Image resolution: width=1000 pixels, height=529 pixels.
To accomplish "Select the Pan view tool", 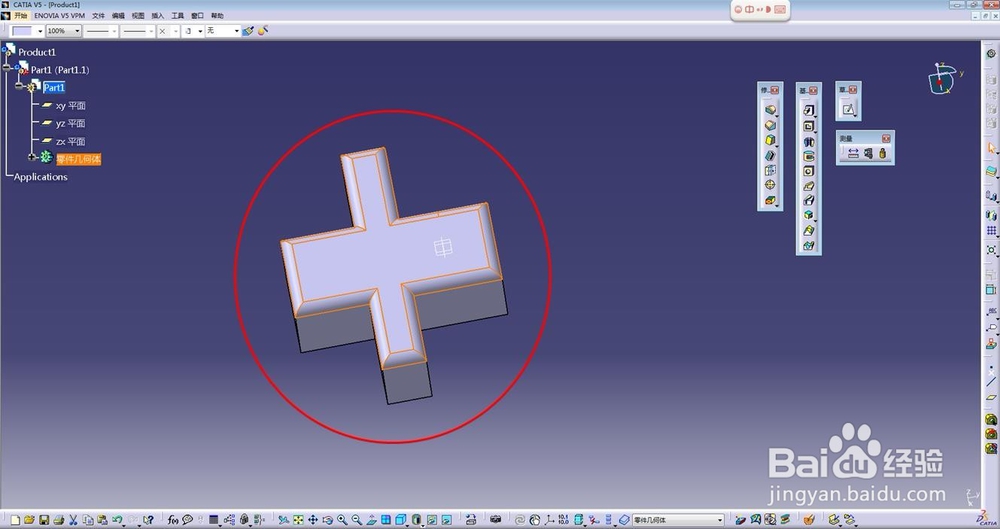I will point(312,519).
